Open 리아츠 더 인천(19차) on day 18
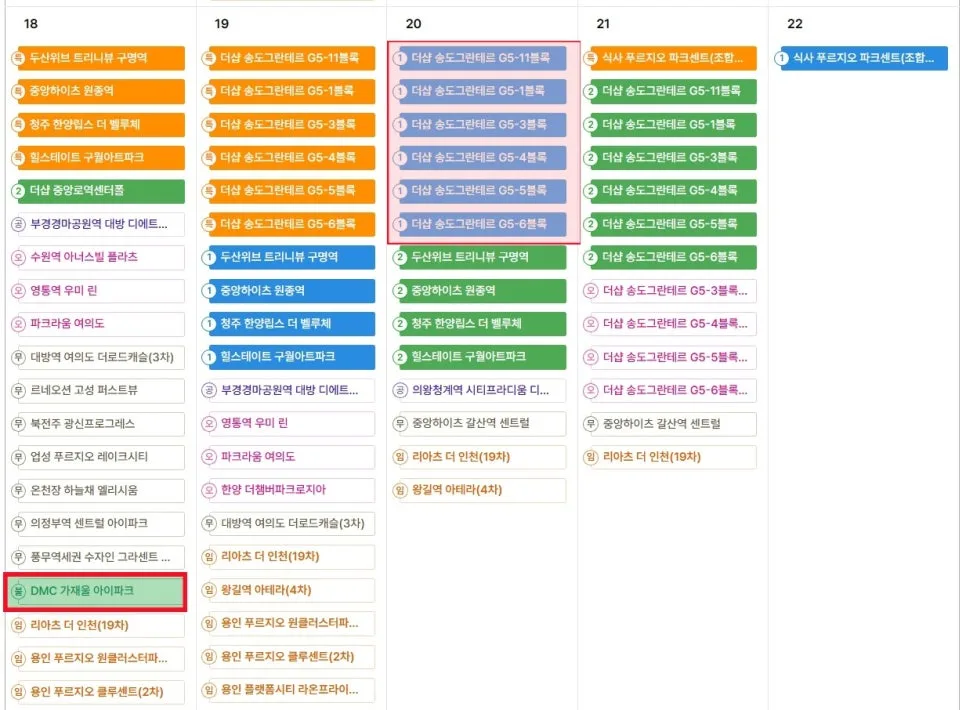 (x=98, y=625)
